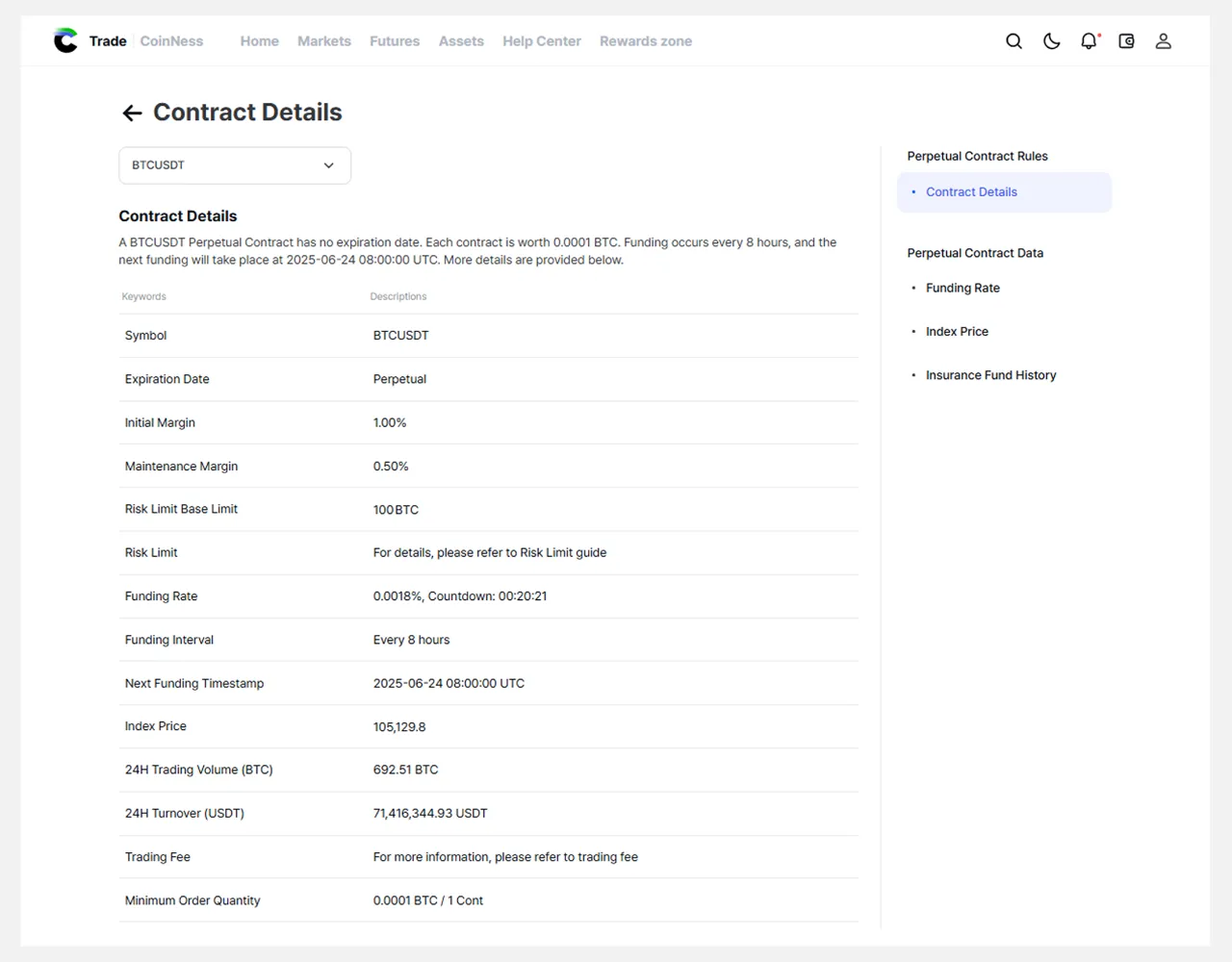Viewport: 1232px width, 962px height.
Task: Open the search icon in header
Action: point(1014,41)
